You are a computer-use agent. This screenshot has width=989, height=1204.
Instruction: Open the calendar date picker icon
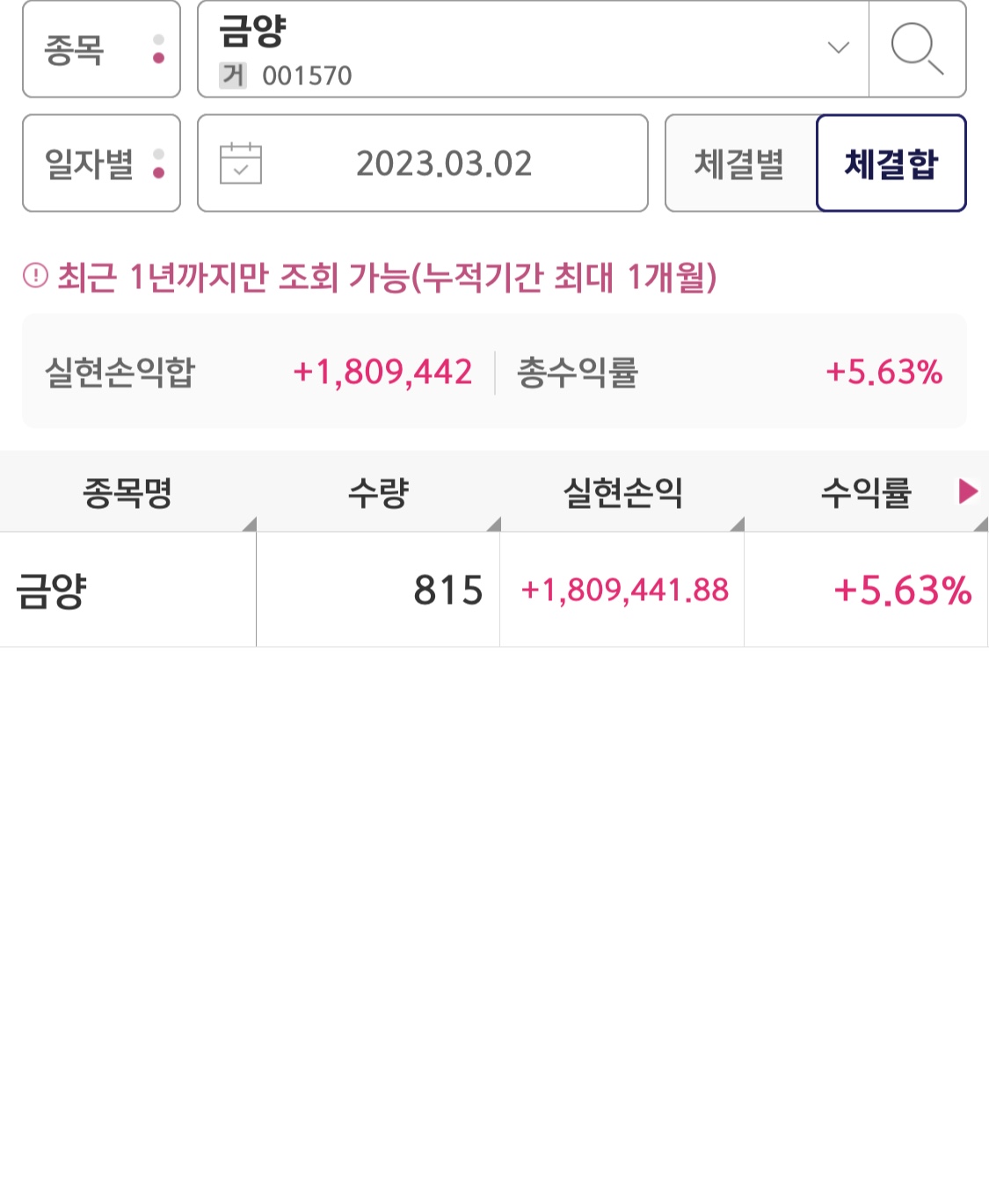pyautogui.click(x=240, y=163)
